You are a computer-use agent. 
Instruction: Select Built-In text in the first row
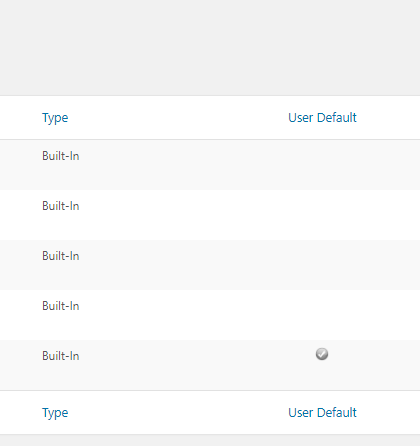click(61, 156)
